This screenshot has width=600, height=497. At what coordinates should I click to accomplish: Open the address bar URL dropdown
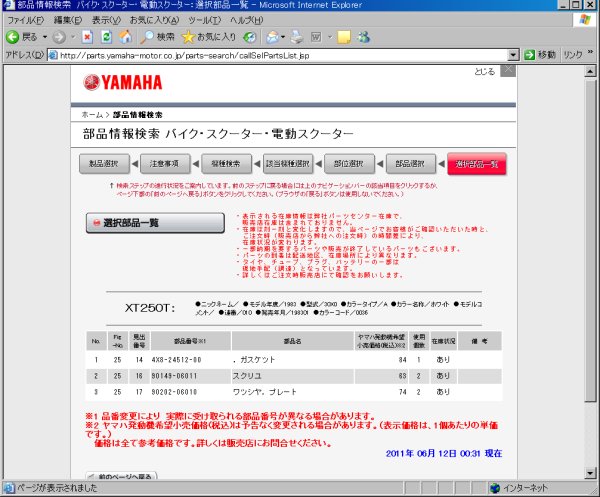[513, 55]
